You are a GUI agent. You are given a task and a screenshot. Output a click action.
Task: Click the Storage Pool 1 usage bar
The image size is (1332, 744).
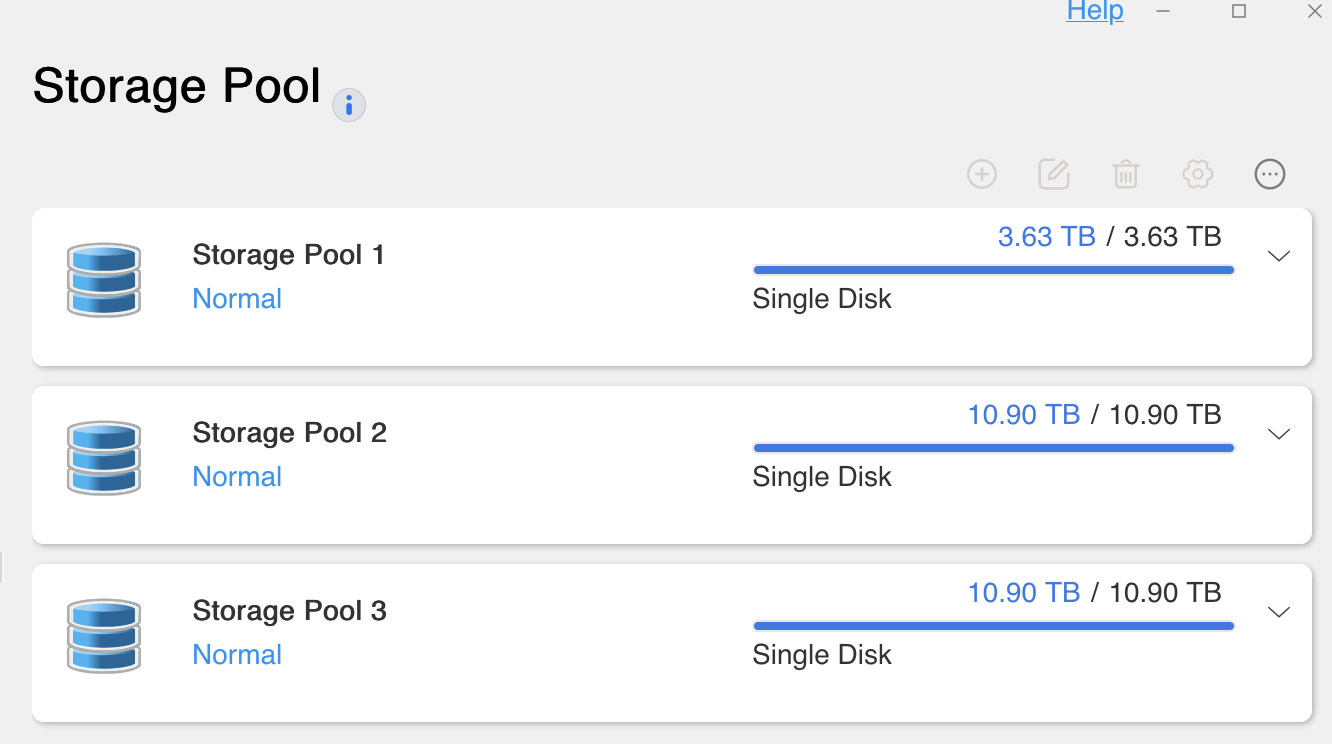click(x=993, y=270)
